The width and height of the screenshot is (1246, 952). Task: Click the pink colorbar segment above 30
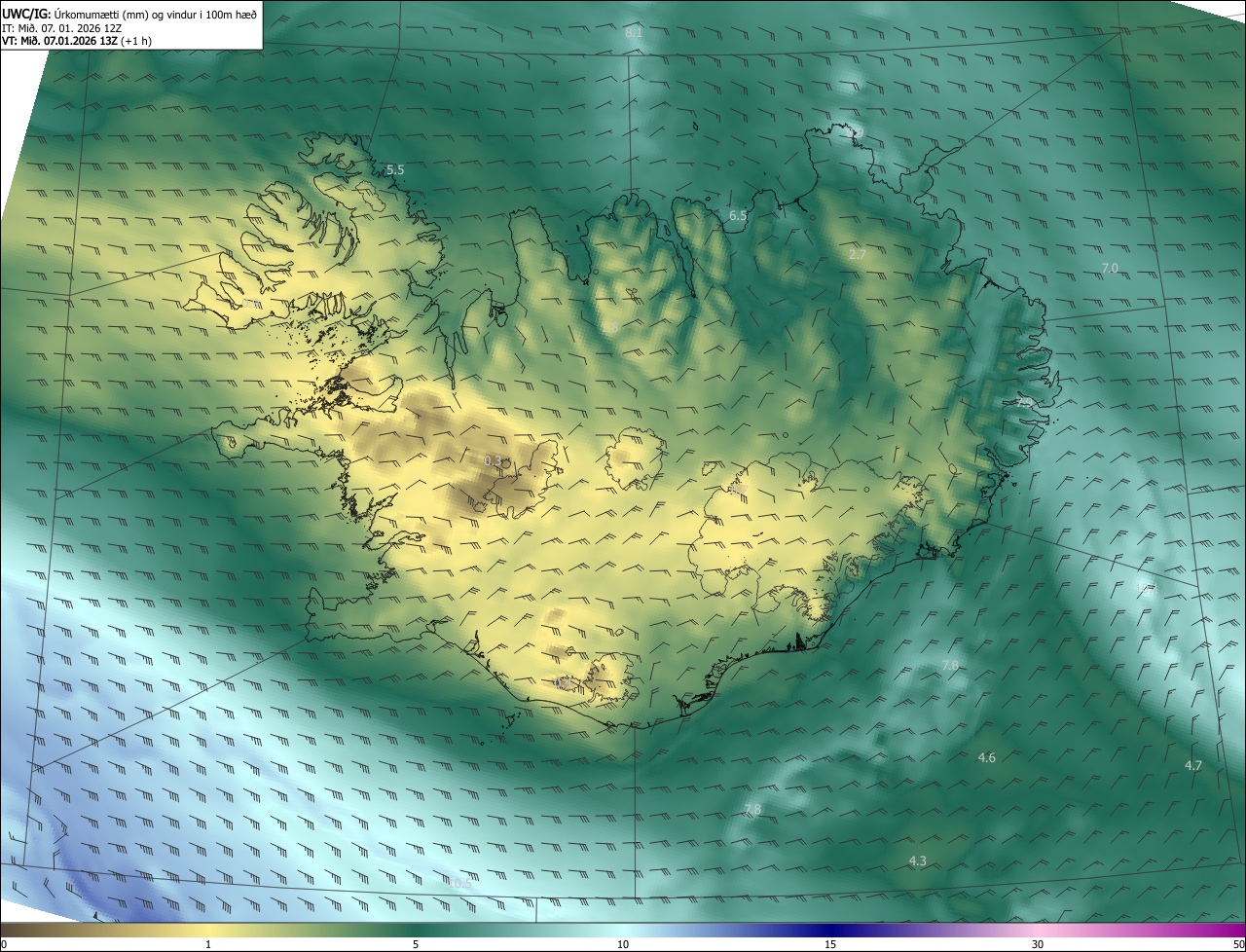(1038, 930)
